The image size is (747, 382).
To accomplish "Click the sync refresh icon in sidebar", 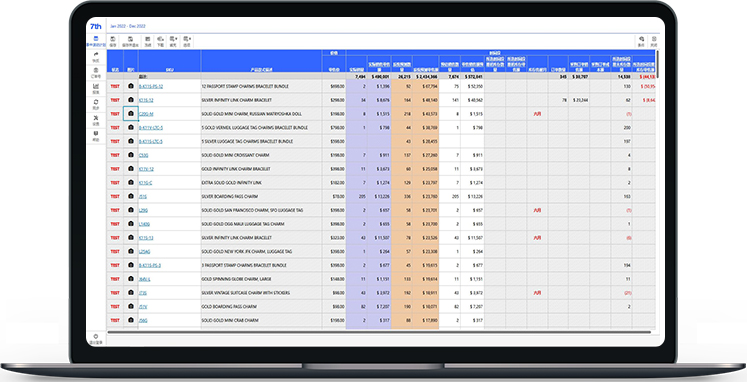I will pyautogui.click(x=96, y=104).
